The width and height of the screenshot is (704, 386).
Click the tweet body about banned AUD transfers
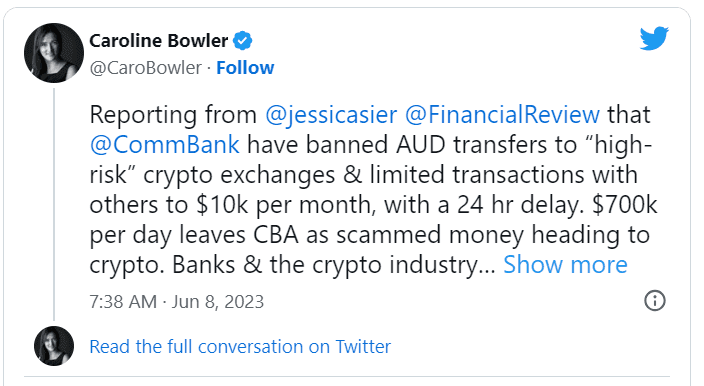(x=373, y=189)
